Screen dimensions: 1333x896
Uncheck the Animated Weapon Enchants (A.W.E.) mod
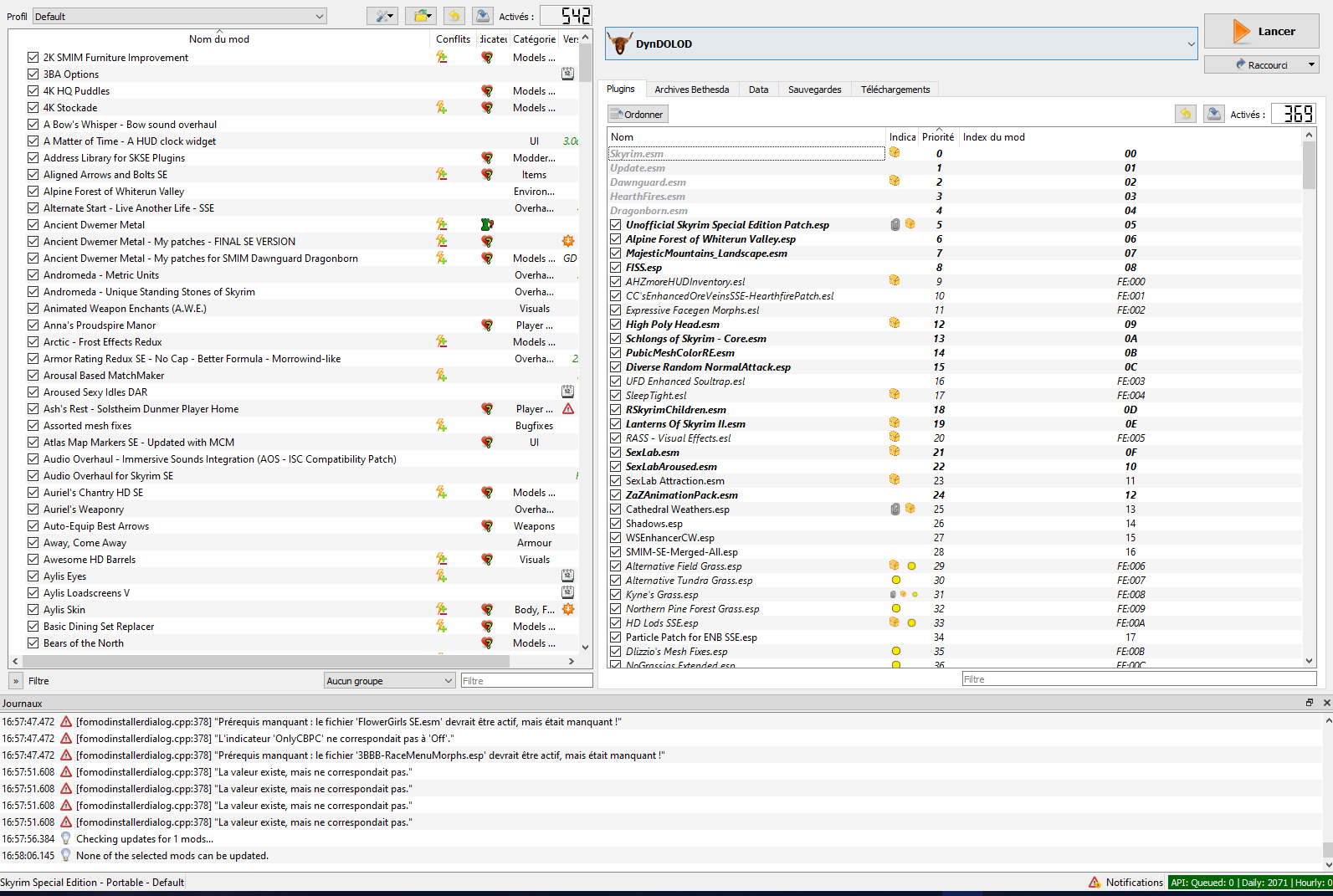pyautogui.click(x=33, y=308)
